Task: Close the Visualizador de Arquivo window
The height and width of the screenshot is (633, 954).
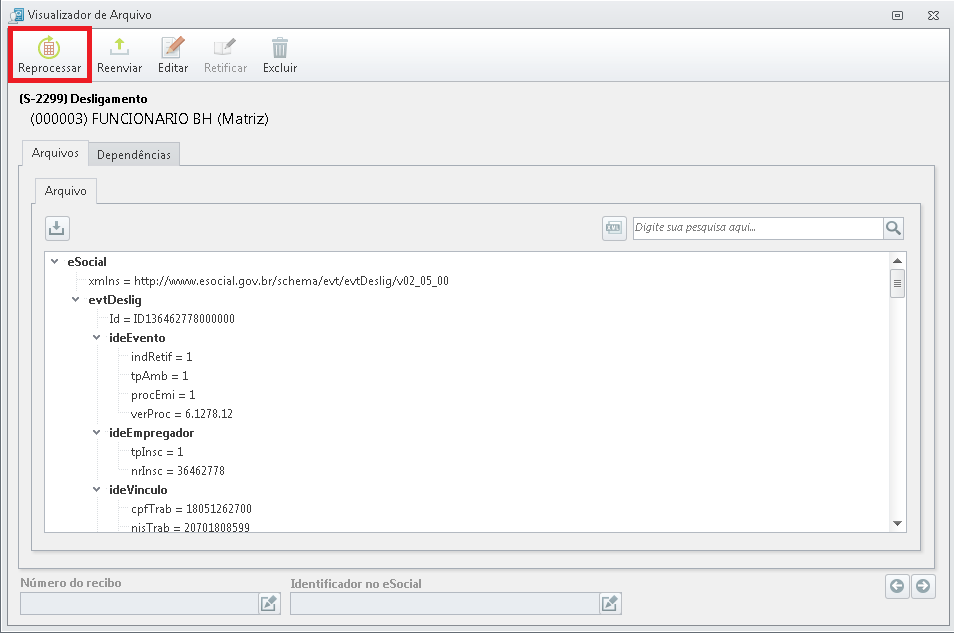Action: click(933, 15)
